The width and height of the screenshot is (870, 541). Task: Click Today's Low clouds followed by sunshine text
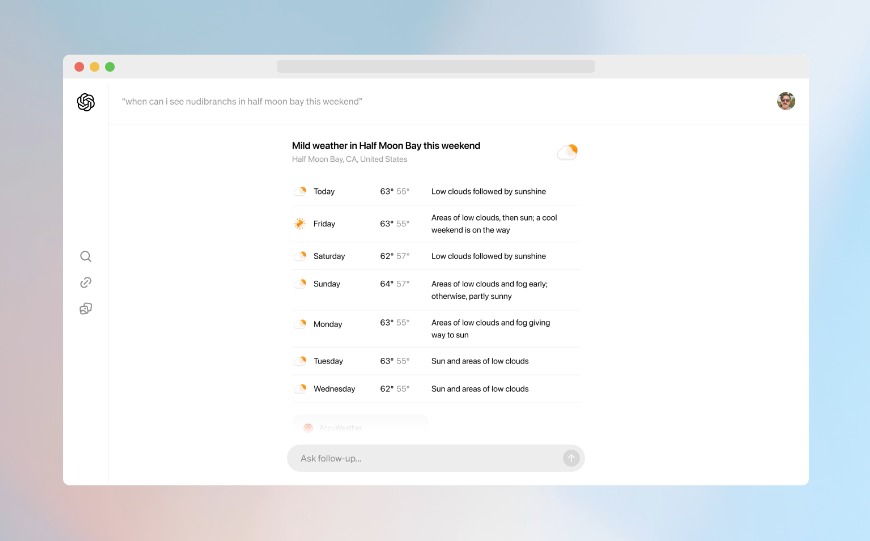[x=489, y=191]
